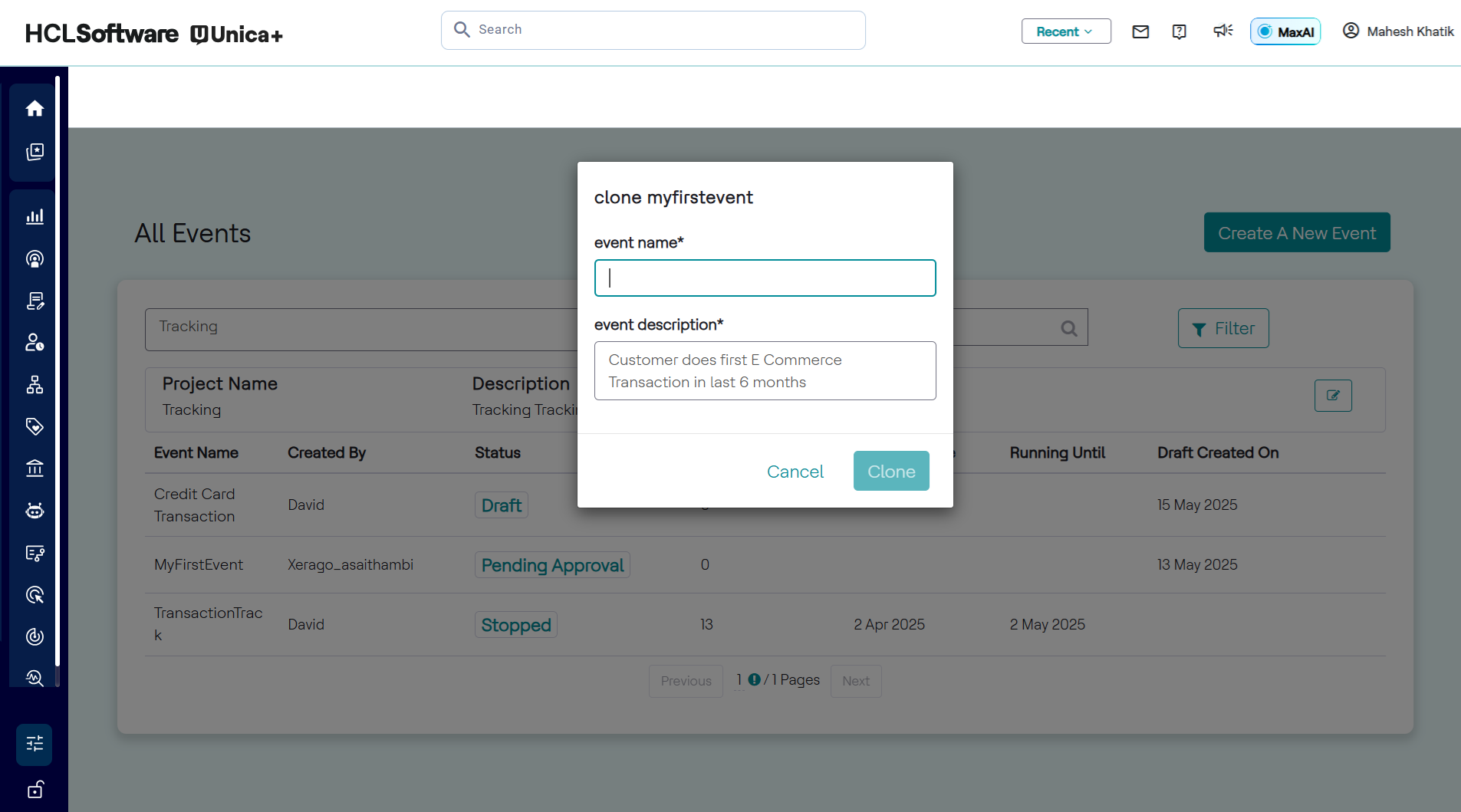Image resolution: width=1461 pixels, height=812 pixels.
Task: Click the bank building sidebar icon
Action: pos(35,468)
